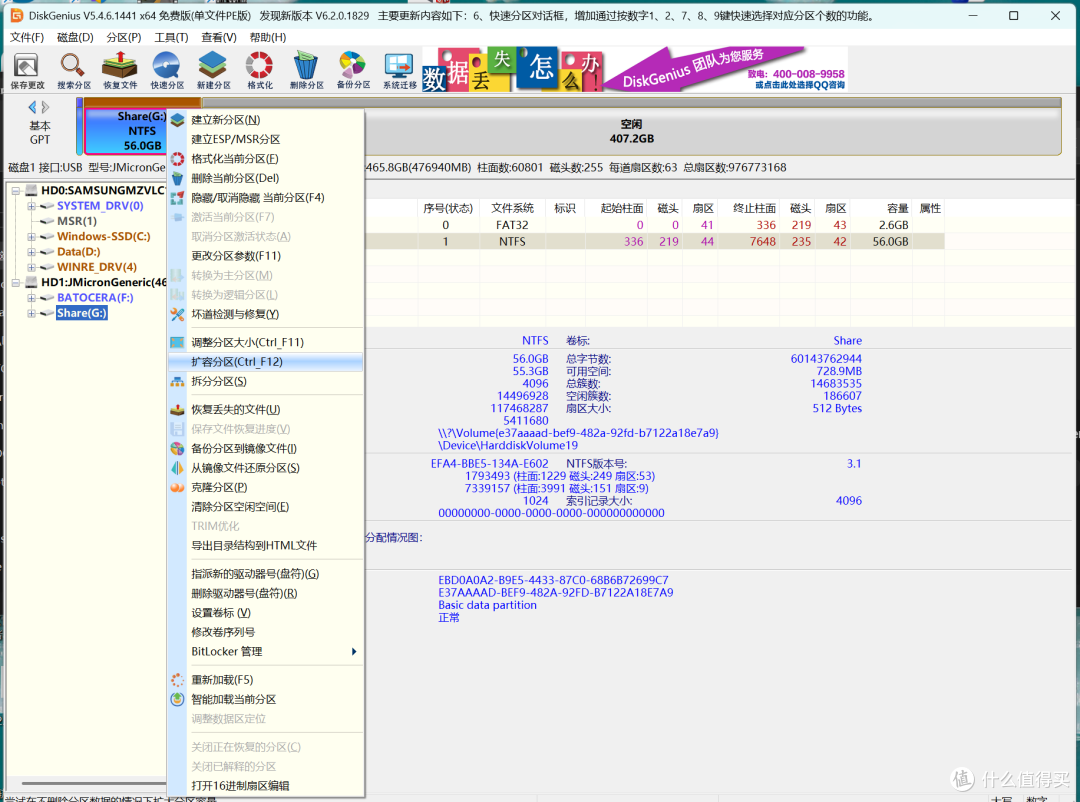Click icon beside 重新加载(F5) menu entry

(x=178, y=680)
